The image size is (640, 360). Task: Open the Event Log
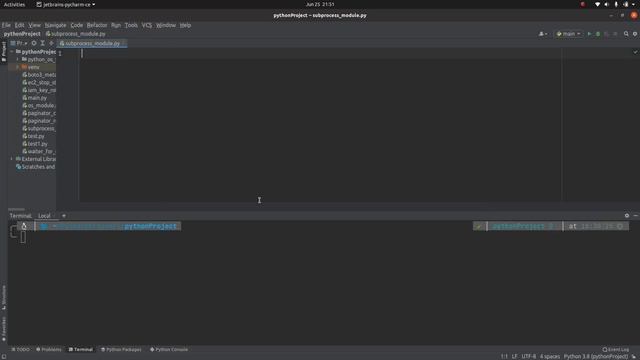pyautogui.click(x=616, y=350)
